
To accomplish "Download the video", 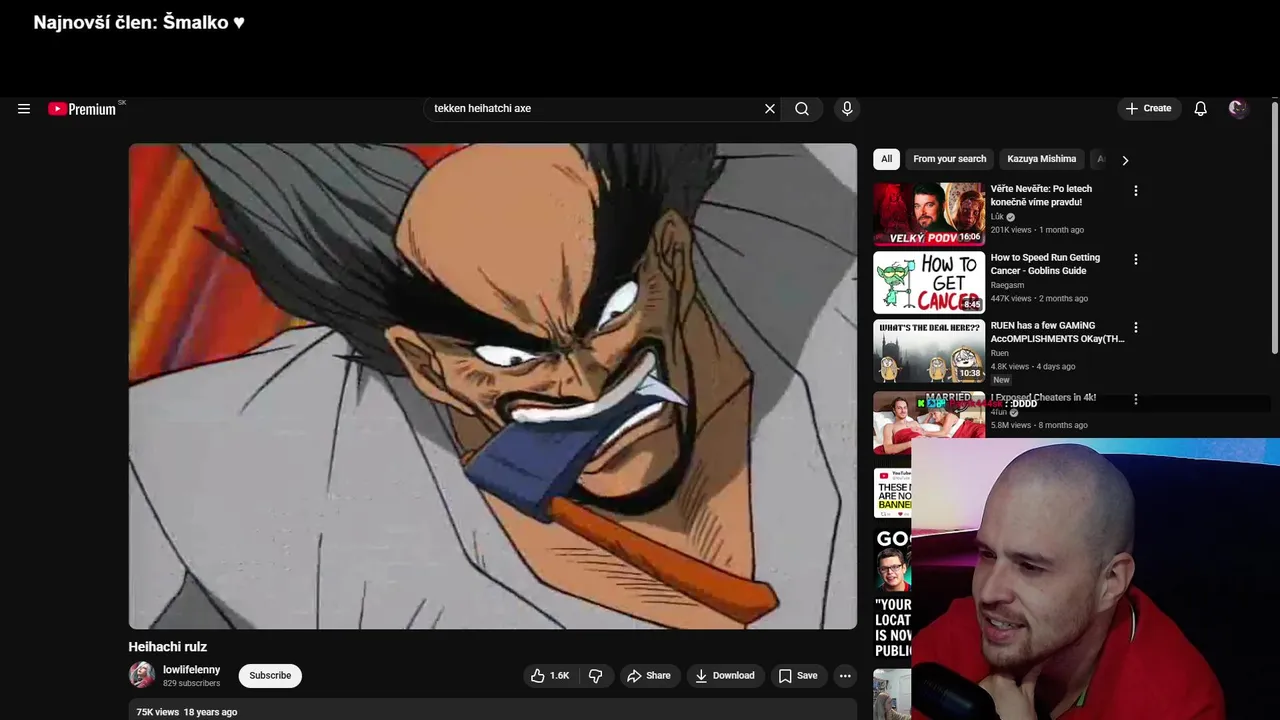I will (x=726, y=676).
